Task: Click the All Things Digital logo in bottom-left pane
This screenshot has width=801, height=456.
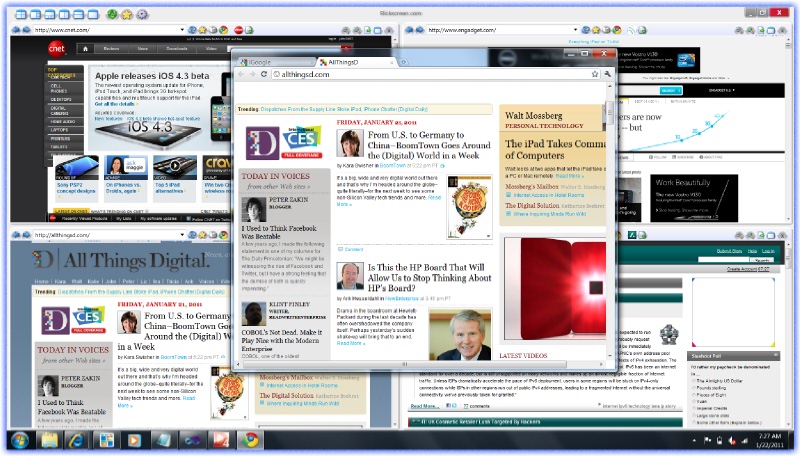Action: (122, 260)
